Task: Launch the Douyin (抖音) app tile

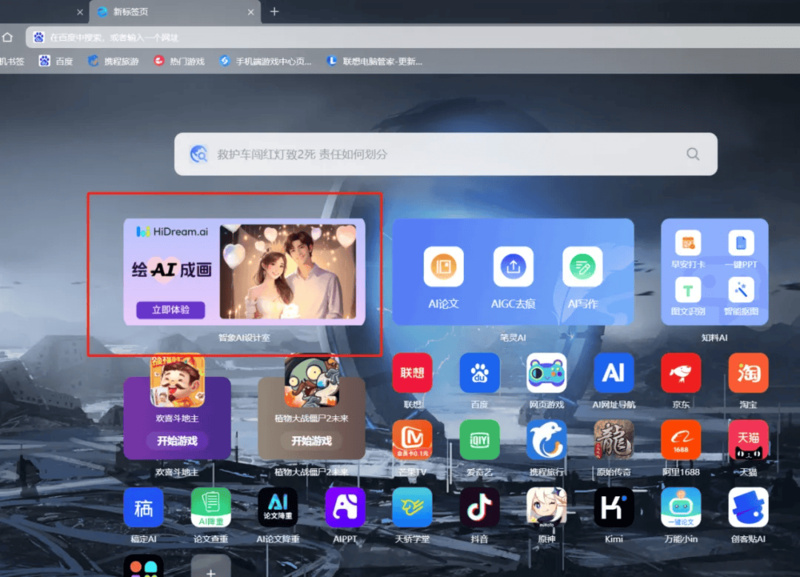Action: pos(479,508)
